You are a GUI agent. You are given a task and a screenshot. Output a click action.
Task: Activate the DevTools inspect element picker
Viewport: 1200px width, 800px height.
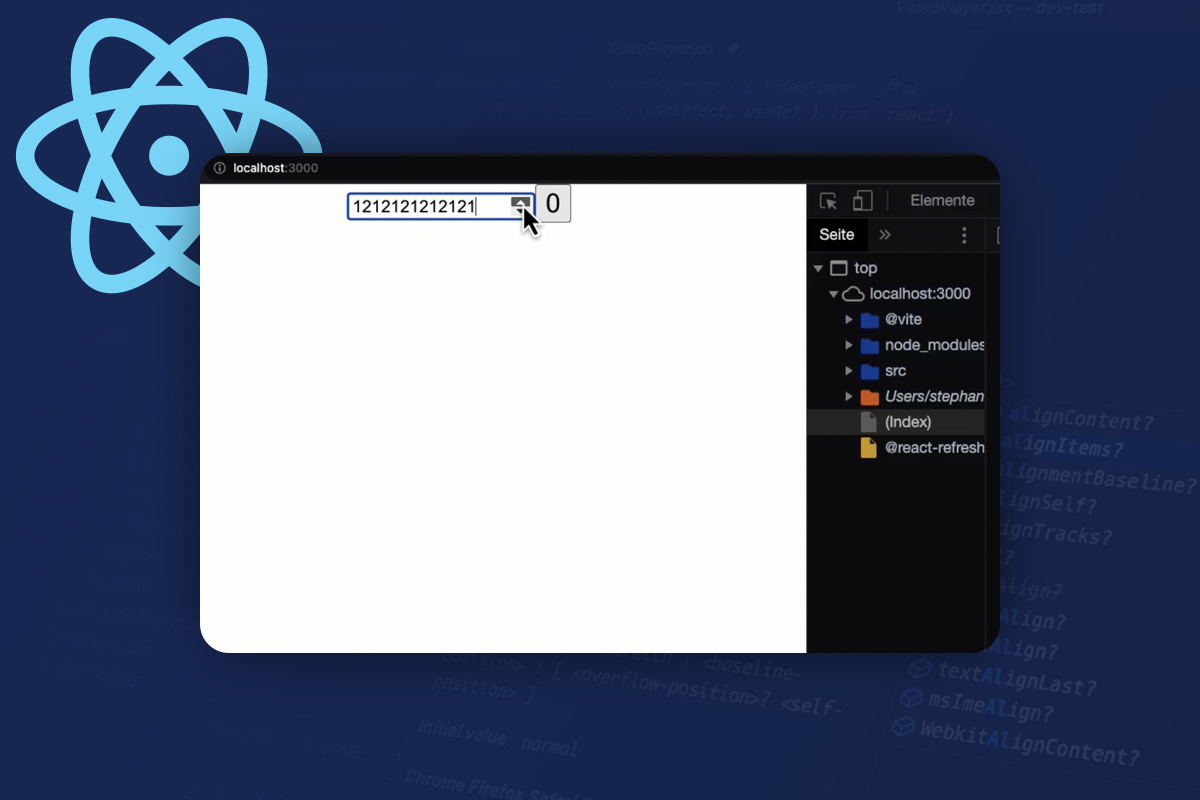[828, 201]
